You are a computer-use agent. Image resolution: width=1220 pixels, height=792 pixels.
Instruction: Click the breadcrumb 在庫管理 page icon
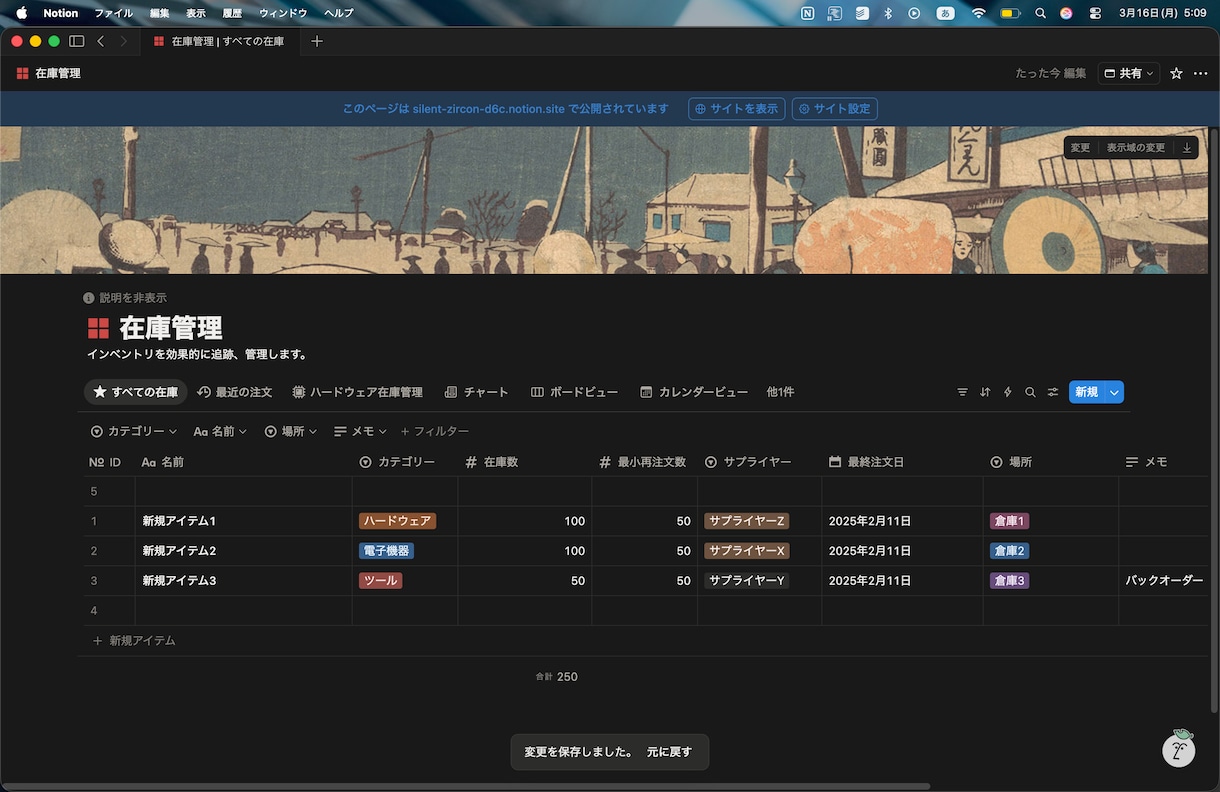coord(22,73)
